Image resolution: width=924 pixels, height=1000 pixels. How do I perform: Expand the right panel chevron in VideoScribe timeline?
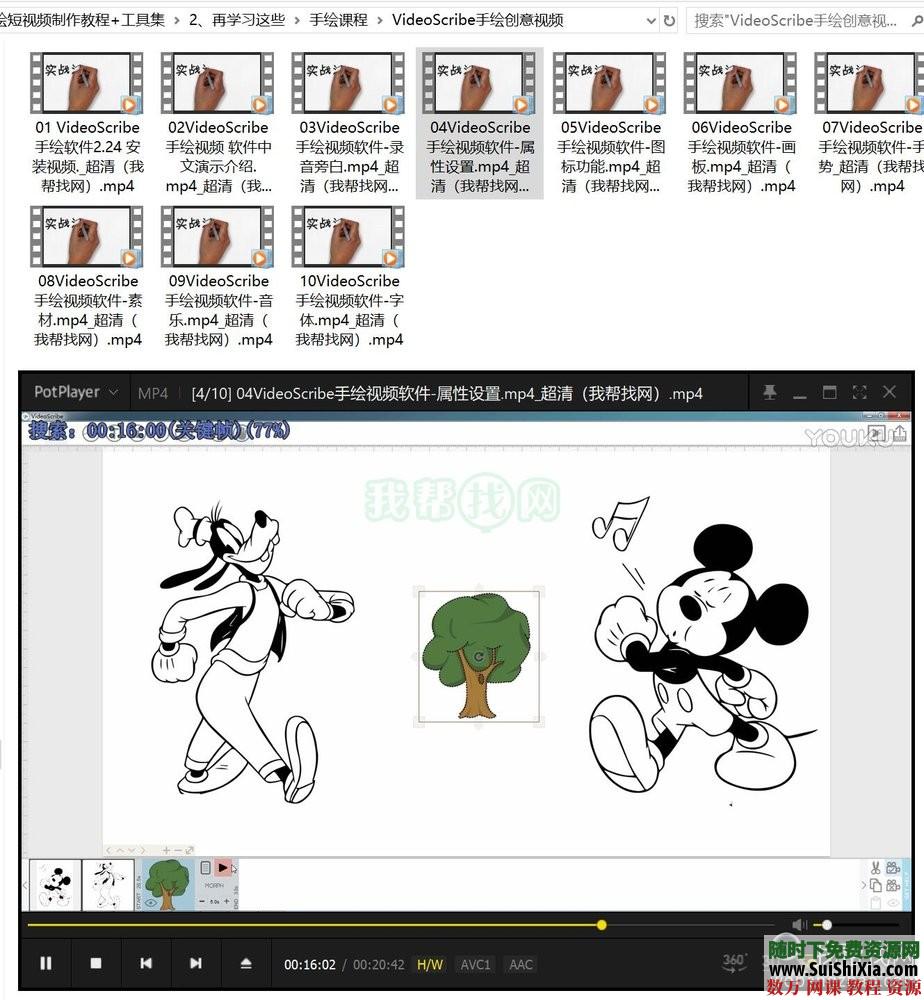(x=864, y=884)
